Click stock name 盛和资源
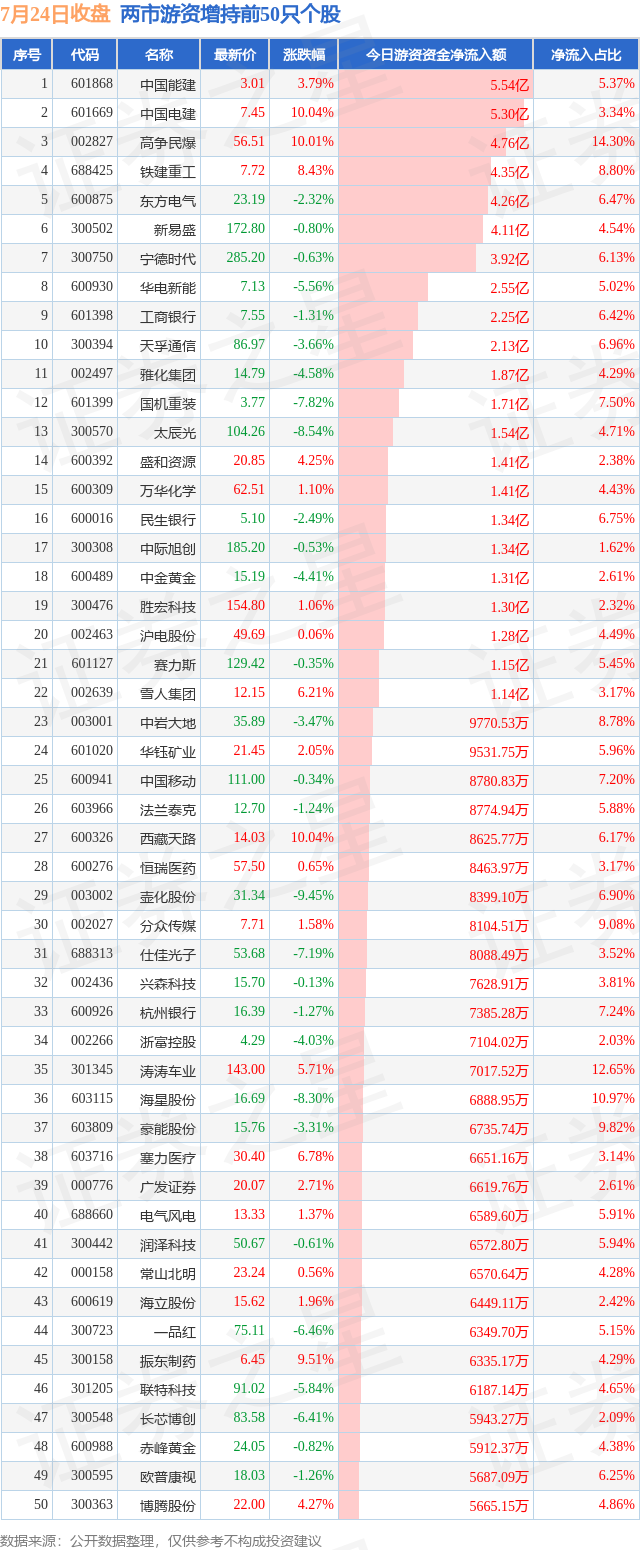Image resolution: width=640 pixels, height=1550 pixels. 168,461
